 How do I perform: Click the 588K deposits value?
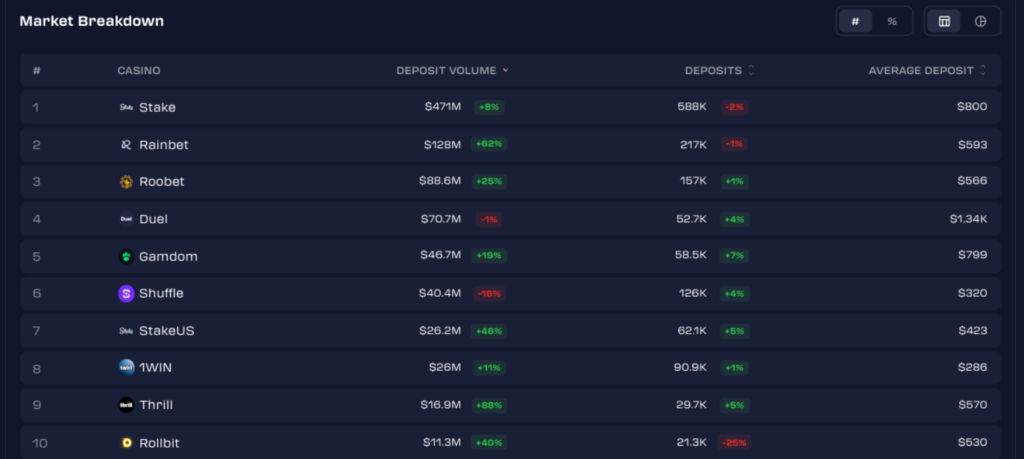coord(692,106)
